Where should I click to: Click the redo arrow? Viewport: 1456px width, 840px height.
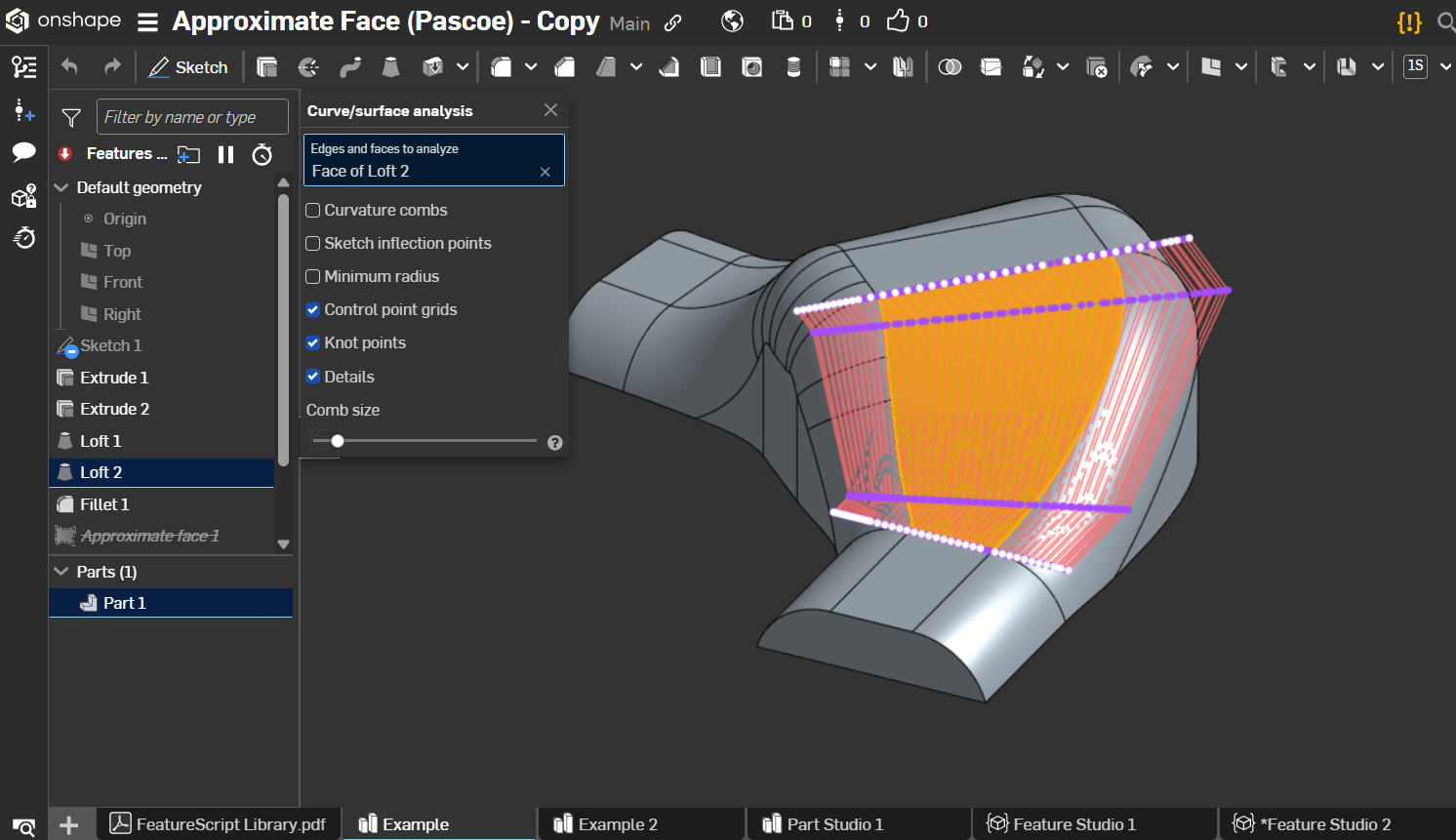tap(112, 66)
